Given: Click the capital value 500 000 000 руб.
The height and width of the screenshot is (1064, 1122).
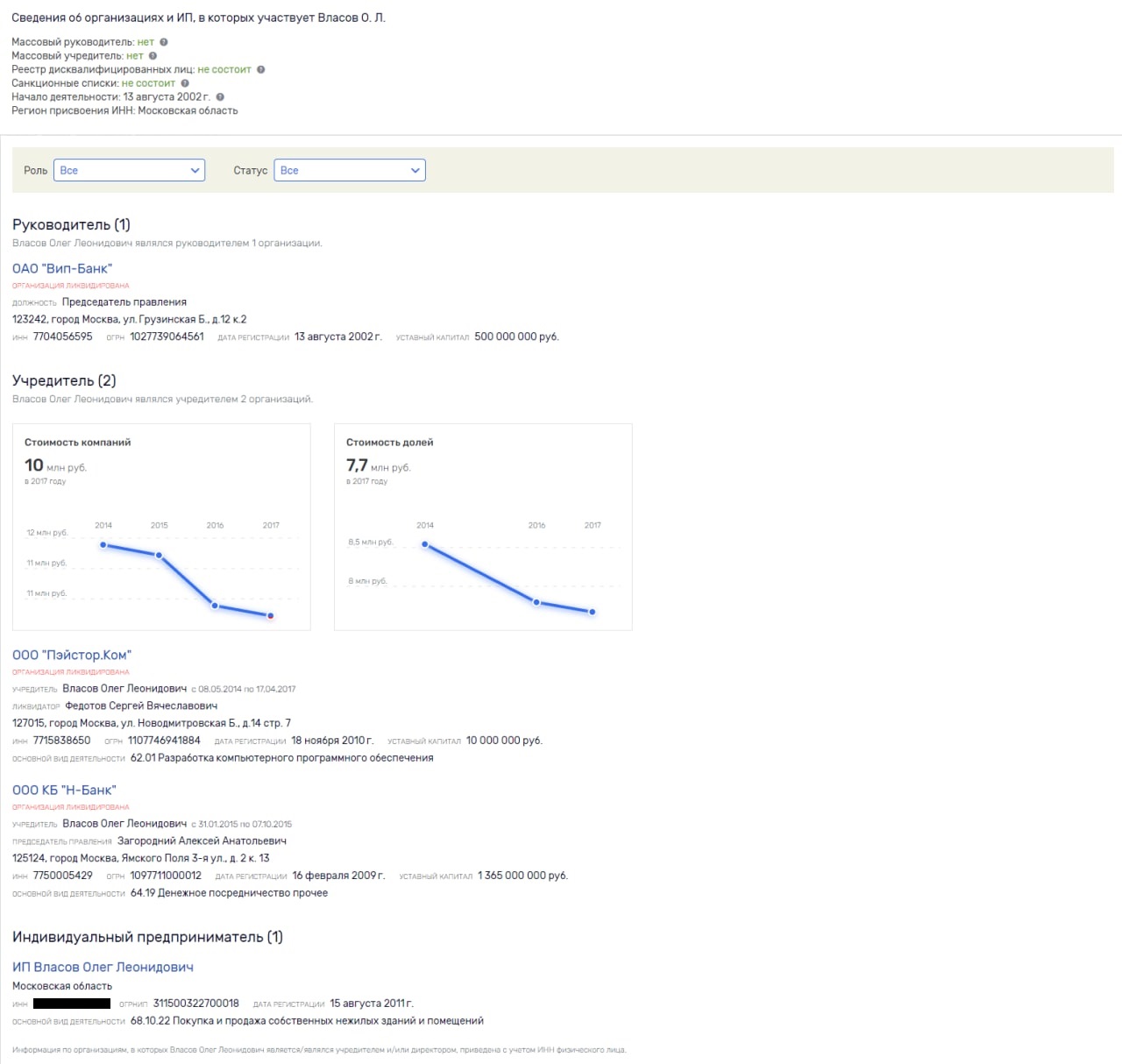Looking at the screenshot, I should click(x=516, y=337).
